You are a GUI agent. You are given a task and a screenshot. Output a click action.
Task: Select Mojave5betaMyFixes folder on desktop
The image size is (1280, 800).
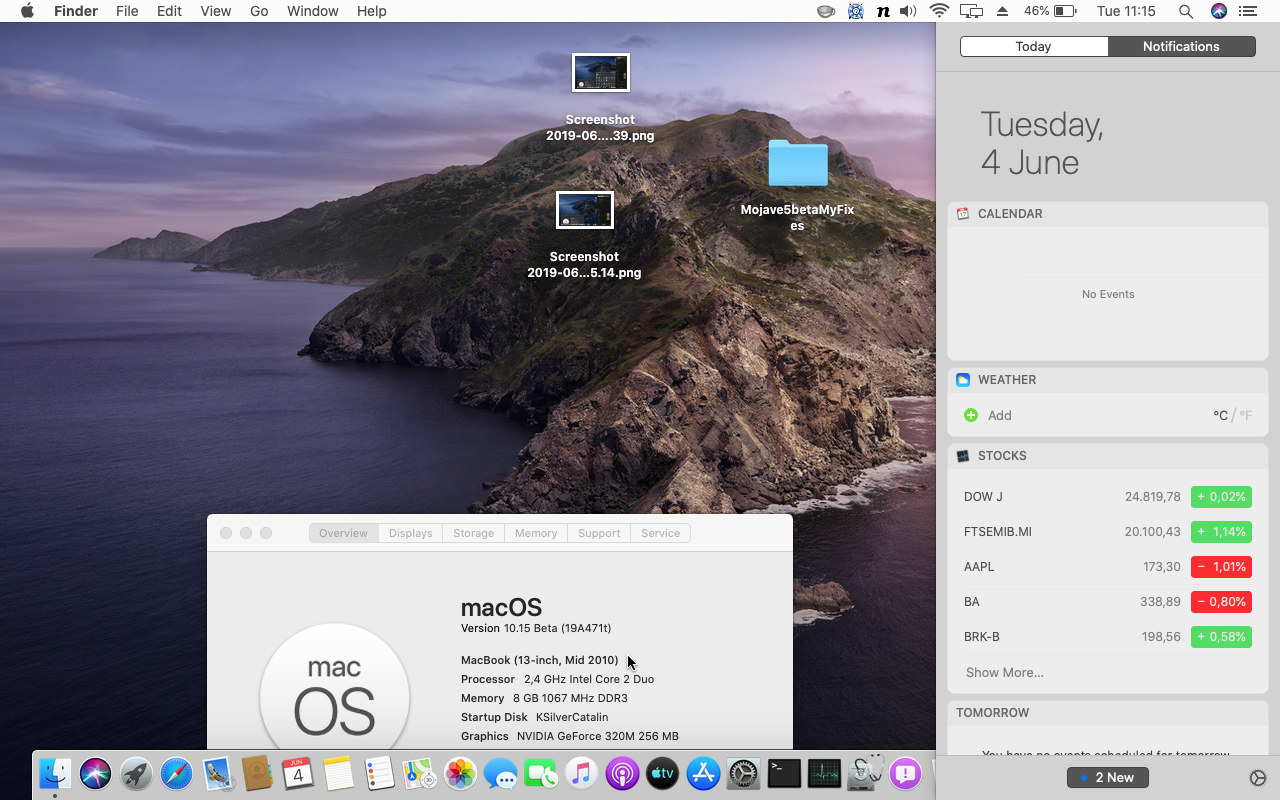(798, 186)
